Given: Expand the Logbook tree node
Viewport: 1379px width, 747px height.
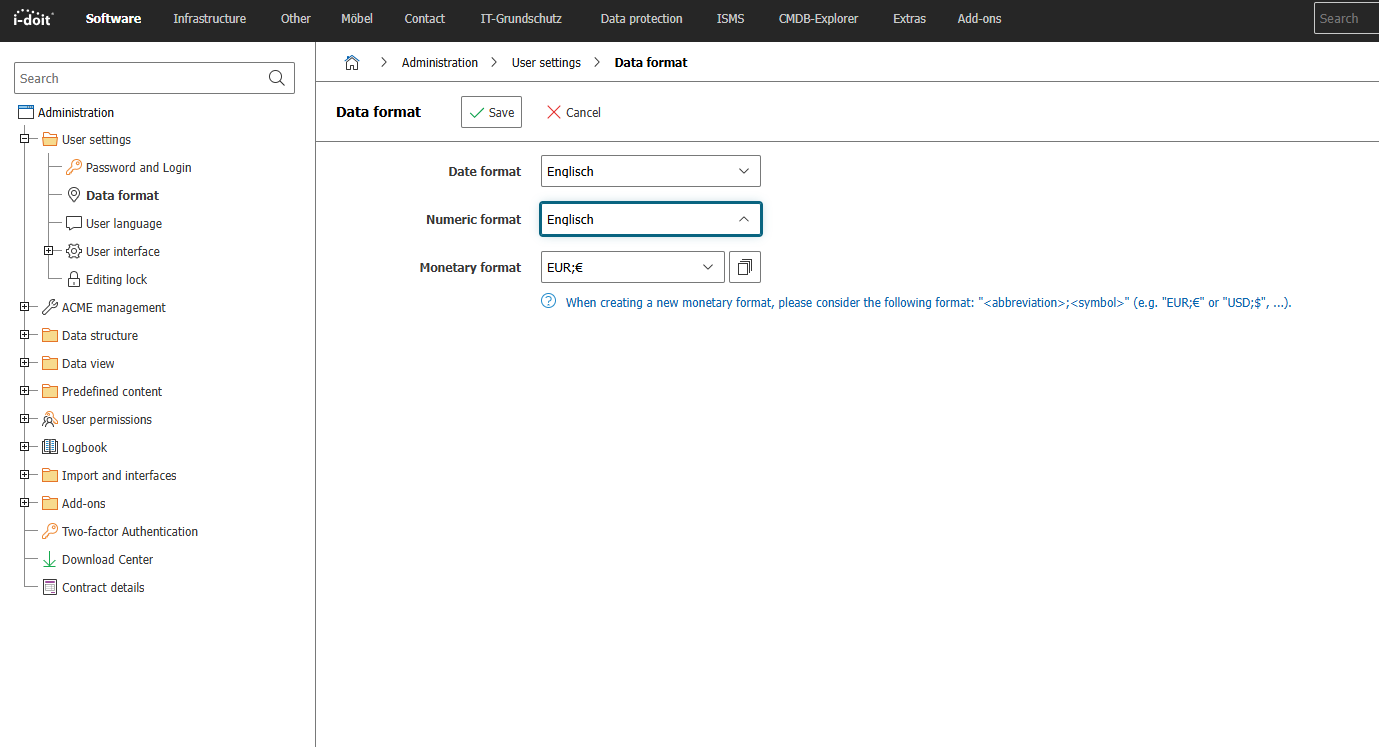Looking at the screenshot, I should [24, 447].
